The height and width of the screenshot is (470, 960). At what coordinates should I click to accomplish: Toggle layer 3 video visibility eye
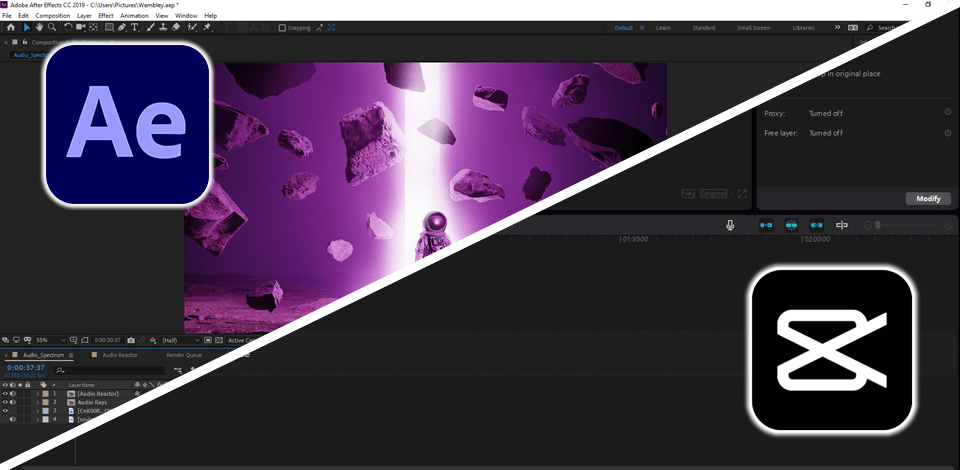click(x=5, y=411)
